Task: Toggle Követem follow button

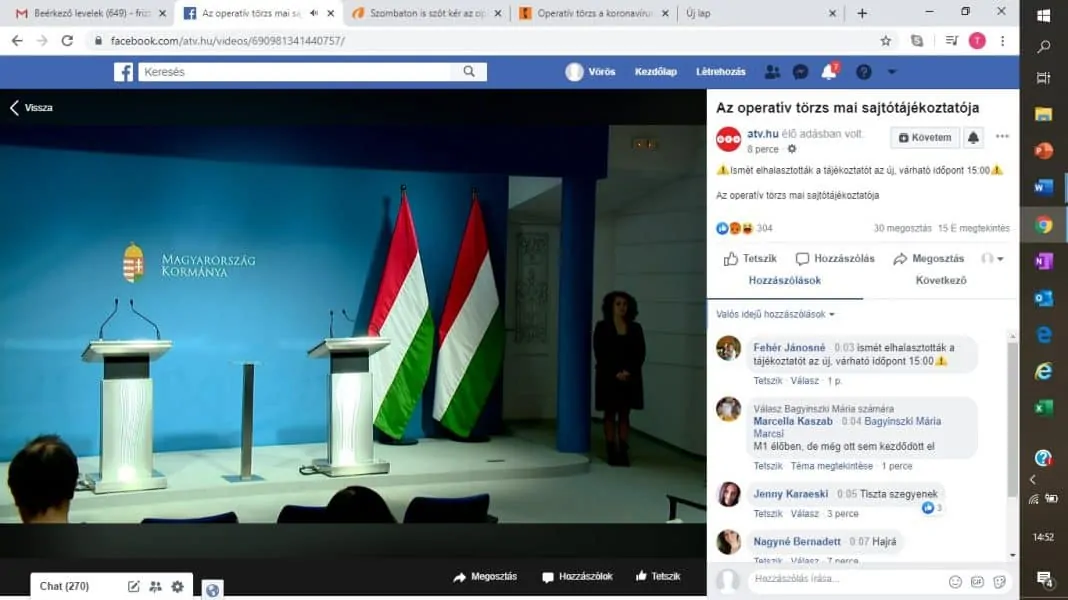Action: click(925, 138)
